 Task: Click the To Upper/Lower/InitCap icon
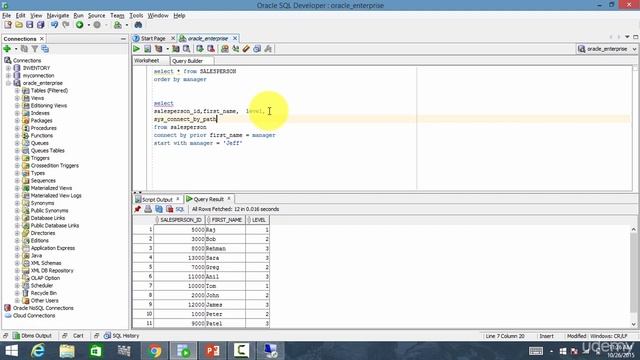pyautogui.click(x=236, y=49)
